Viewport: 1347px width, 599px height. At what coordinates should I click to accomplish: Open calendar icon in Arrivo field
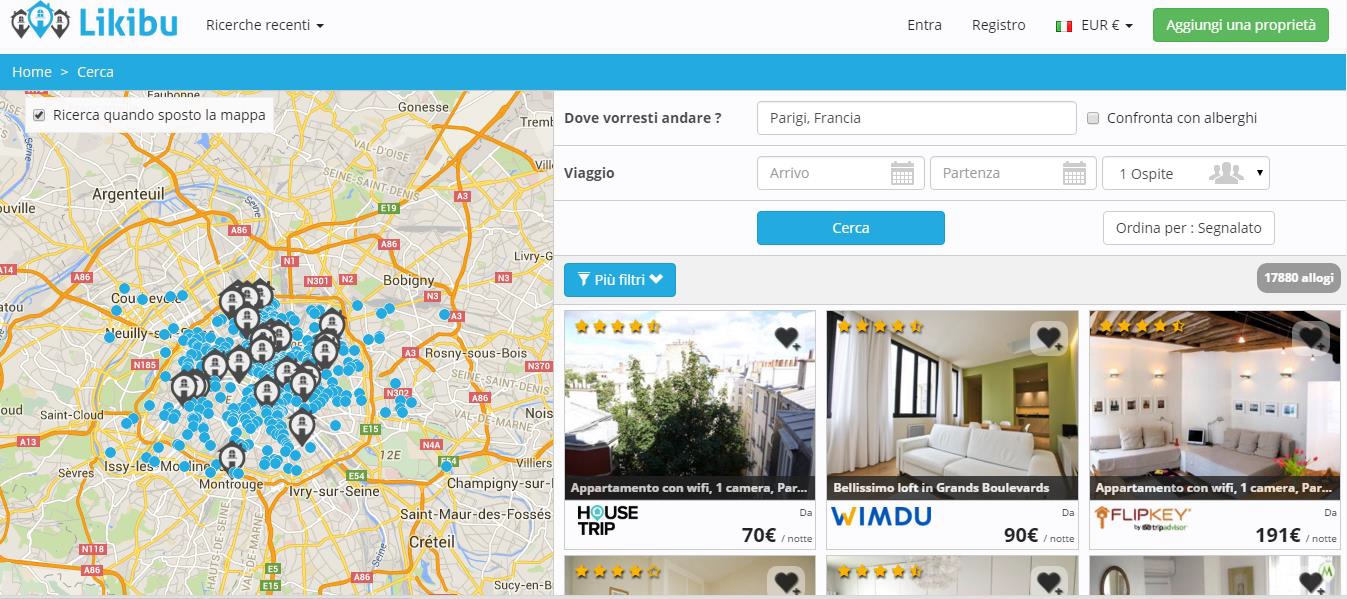902,173
